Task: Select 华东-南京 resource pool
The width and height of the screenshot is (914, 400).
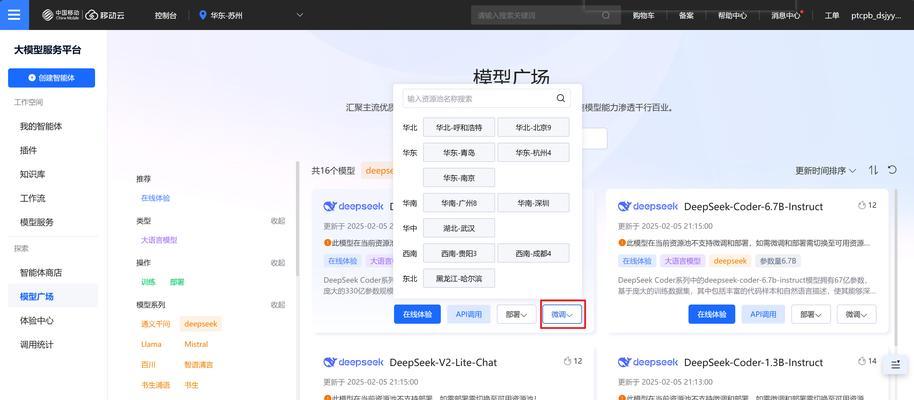Action: pos(459,178)
